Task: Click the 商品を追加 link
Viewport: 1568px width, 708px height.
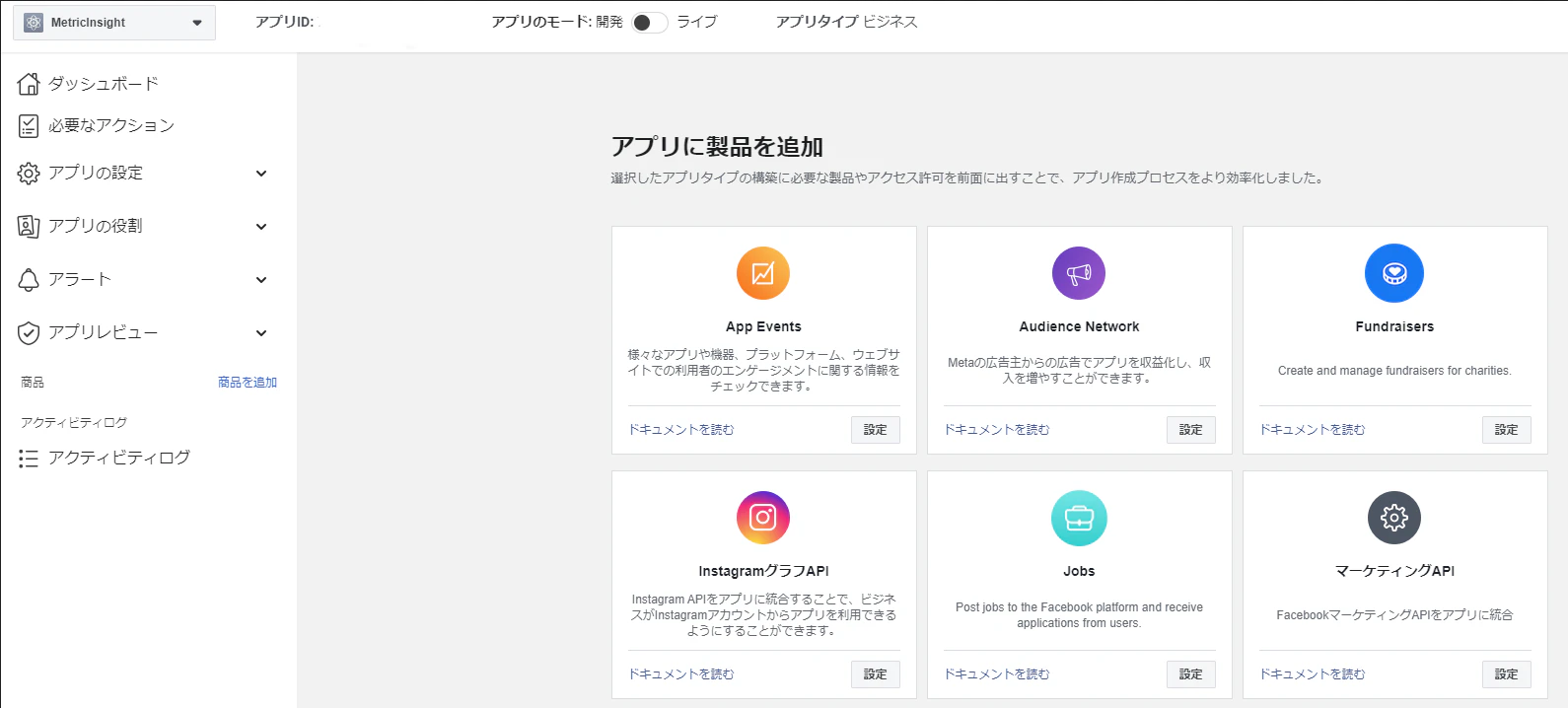Action: pos(248,382)
